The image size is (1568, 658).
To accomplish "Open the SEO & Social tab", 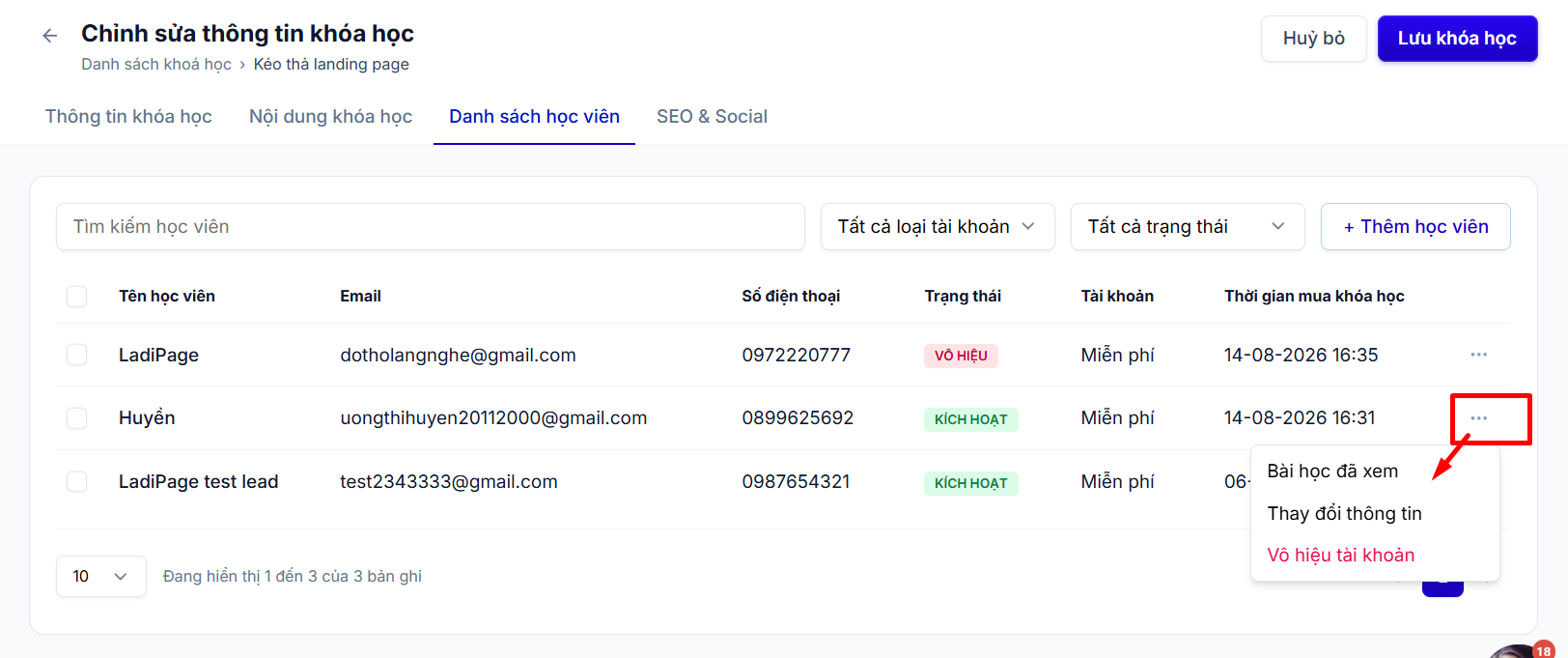I will (x=713, y=117).
